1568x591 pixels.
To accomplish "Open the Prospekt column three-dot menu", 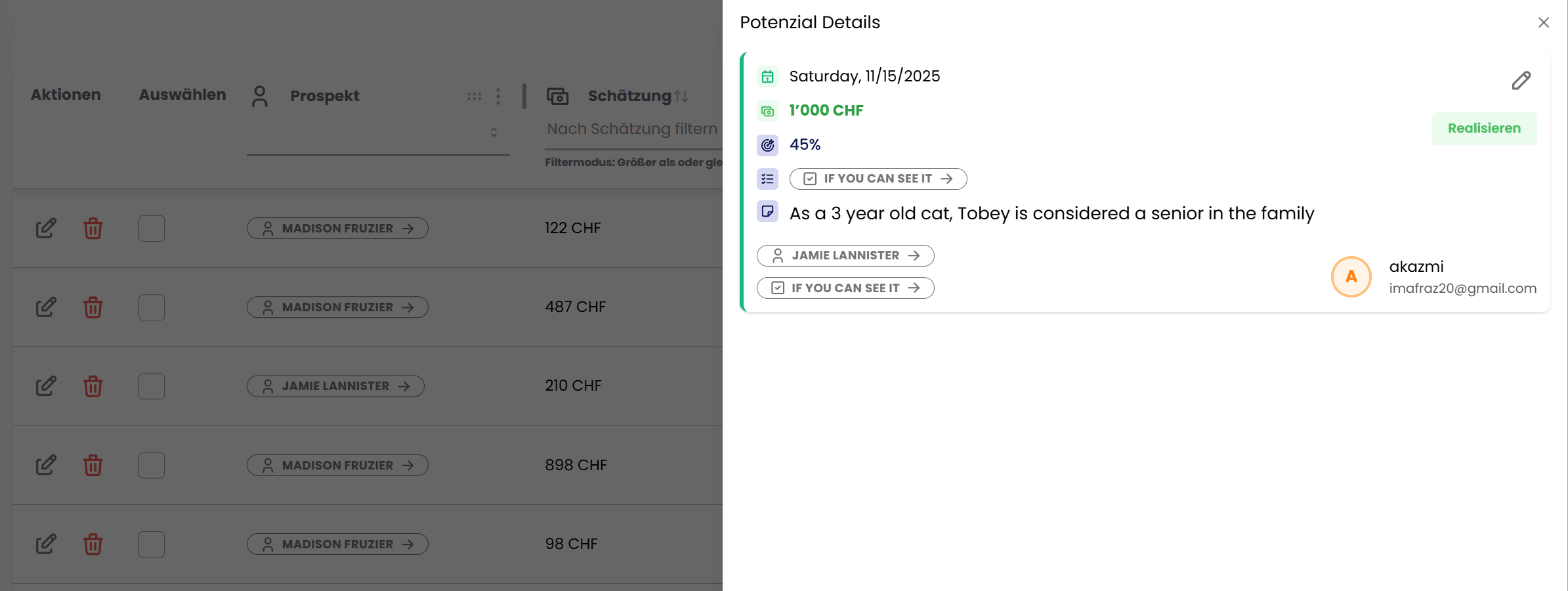I will click(x=498, y=97).
